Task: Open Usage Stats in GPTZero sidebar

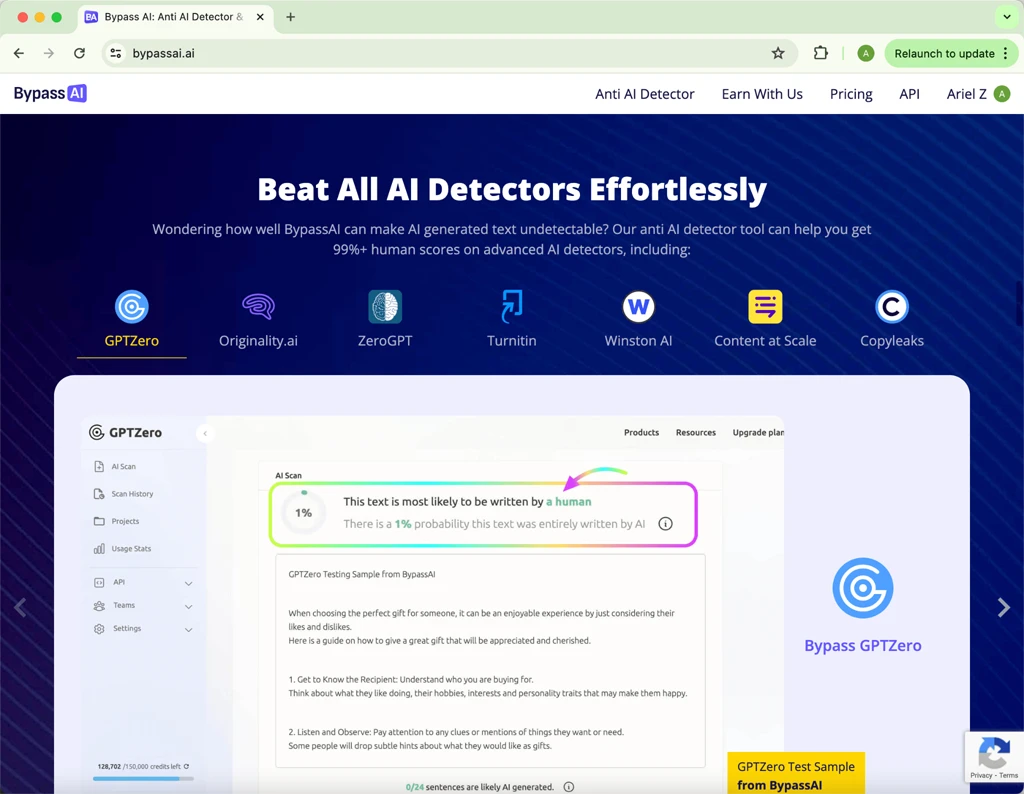Action: tap(122, 548)
